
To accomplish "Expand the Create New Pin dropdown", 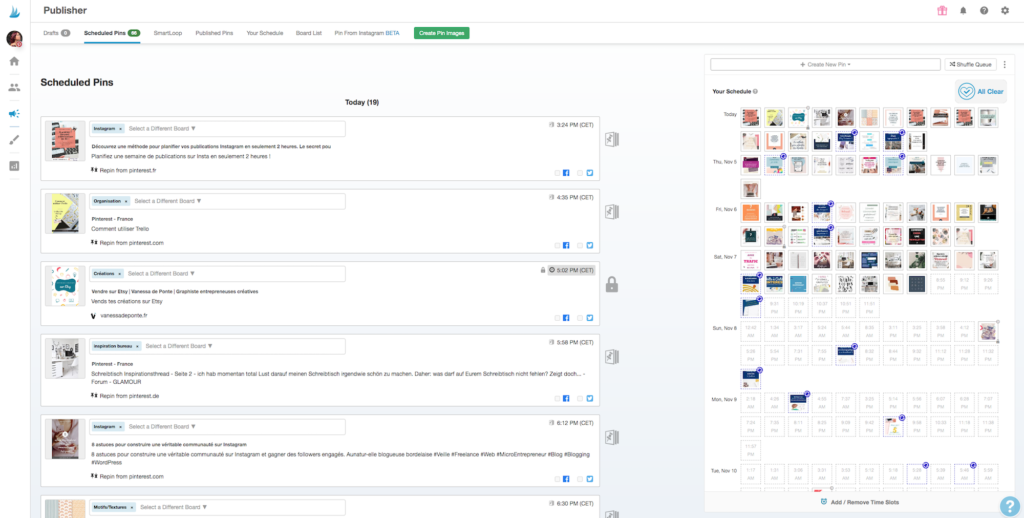I will pos(825,64).
